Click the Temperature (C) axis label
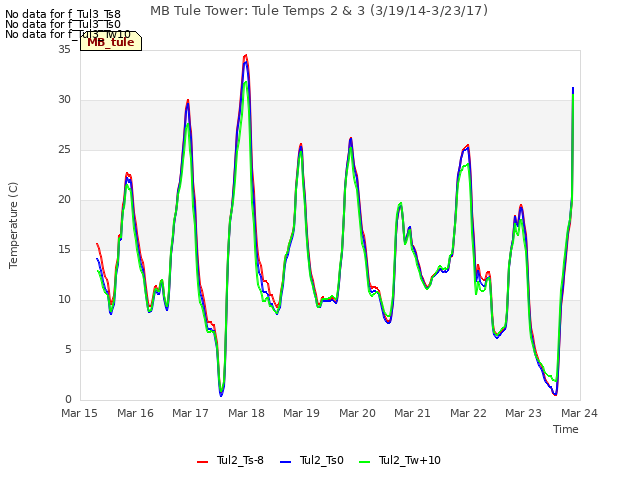This screenshot has height=480, width=640. [13, 225]
